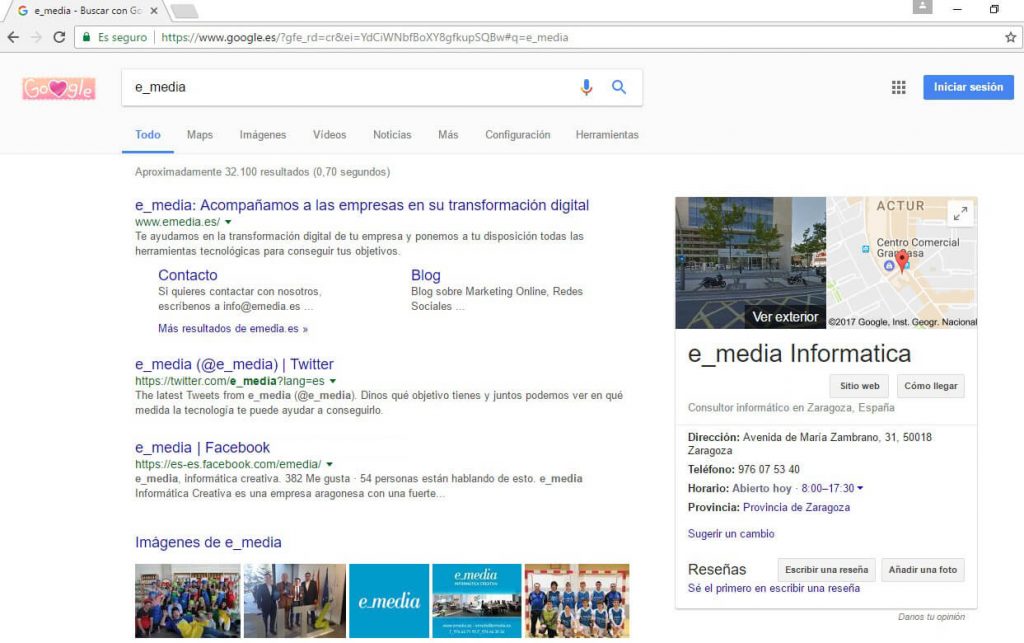Image resolution: width=1024 pixels, height=643 pixels.
Task: Open the Blog sitelink
Action: (x=426, y=275)
